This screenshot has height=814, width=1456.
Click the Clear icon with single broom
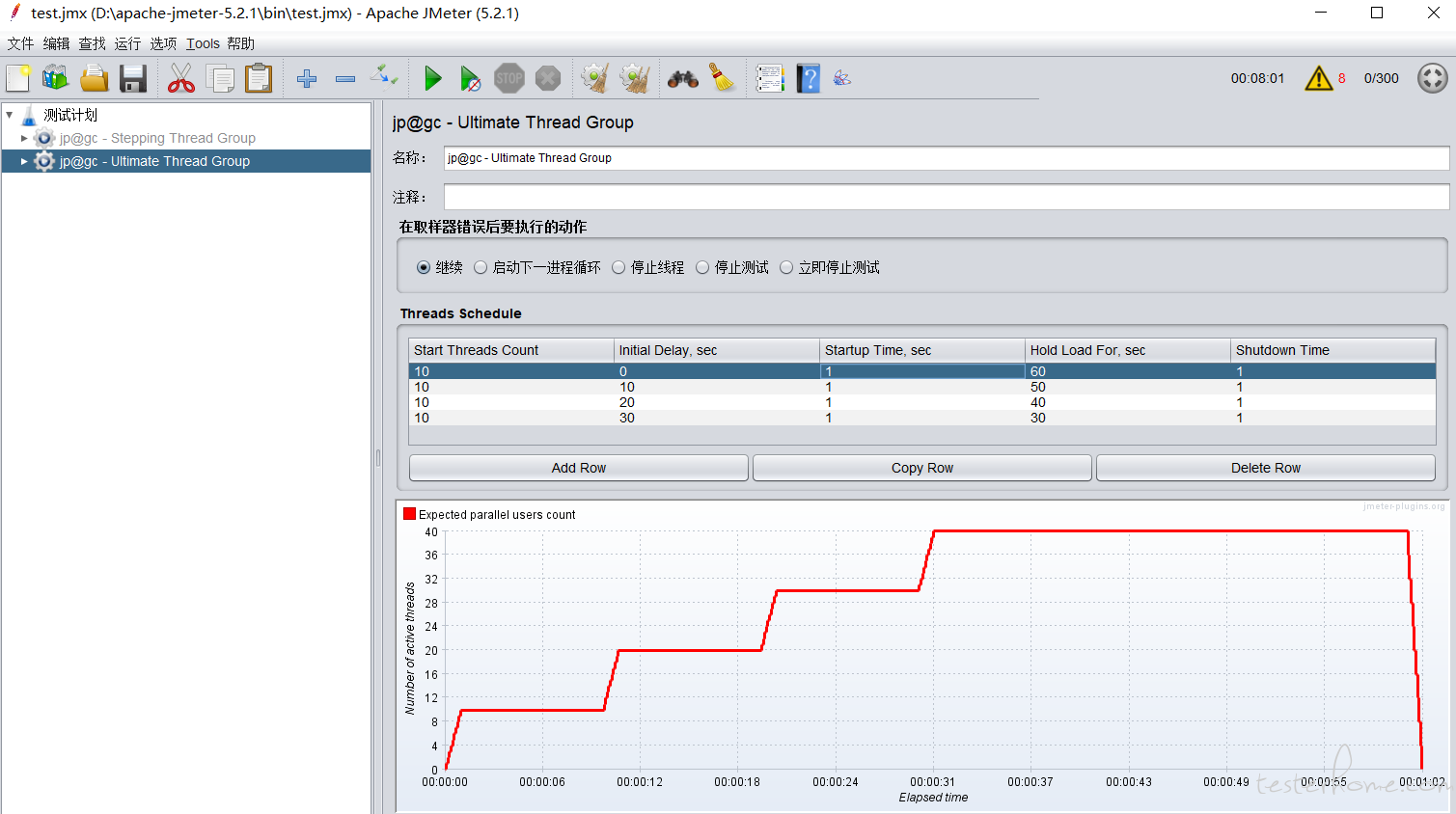click(x=596, y=78)
